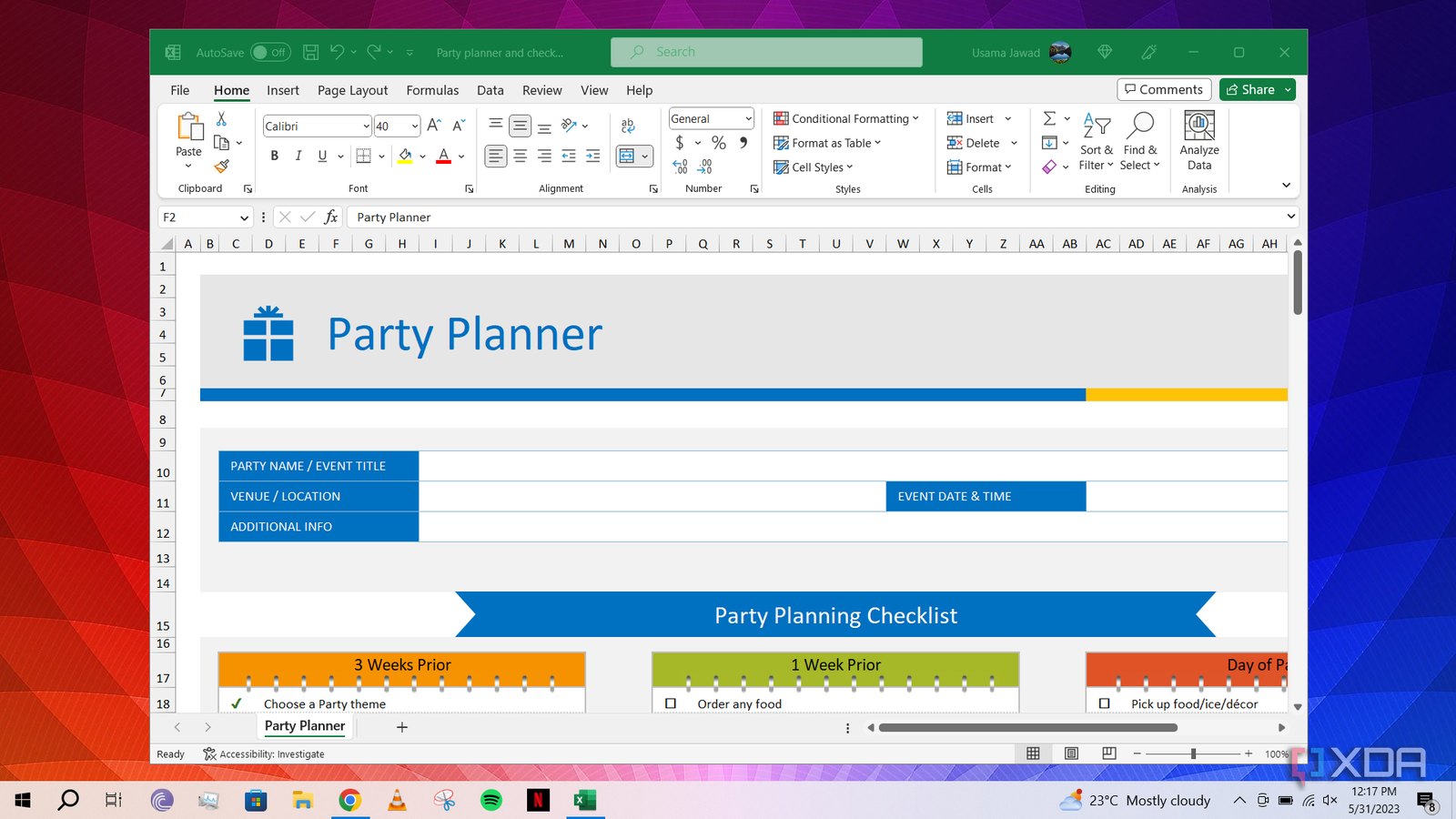Open Cell Styles gallery
This screenshot has height=819, width=1456.
point(814,167)
